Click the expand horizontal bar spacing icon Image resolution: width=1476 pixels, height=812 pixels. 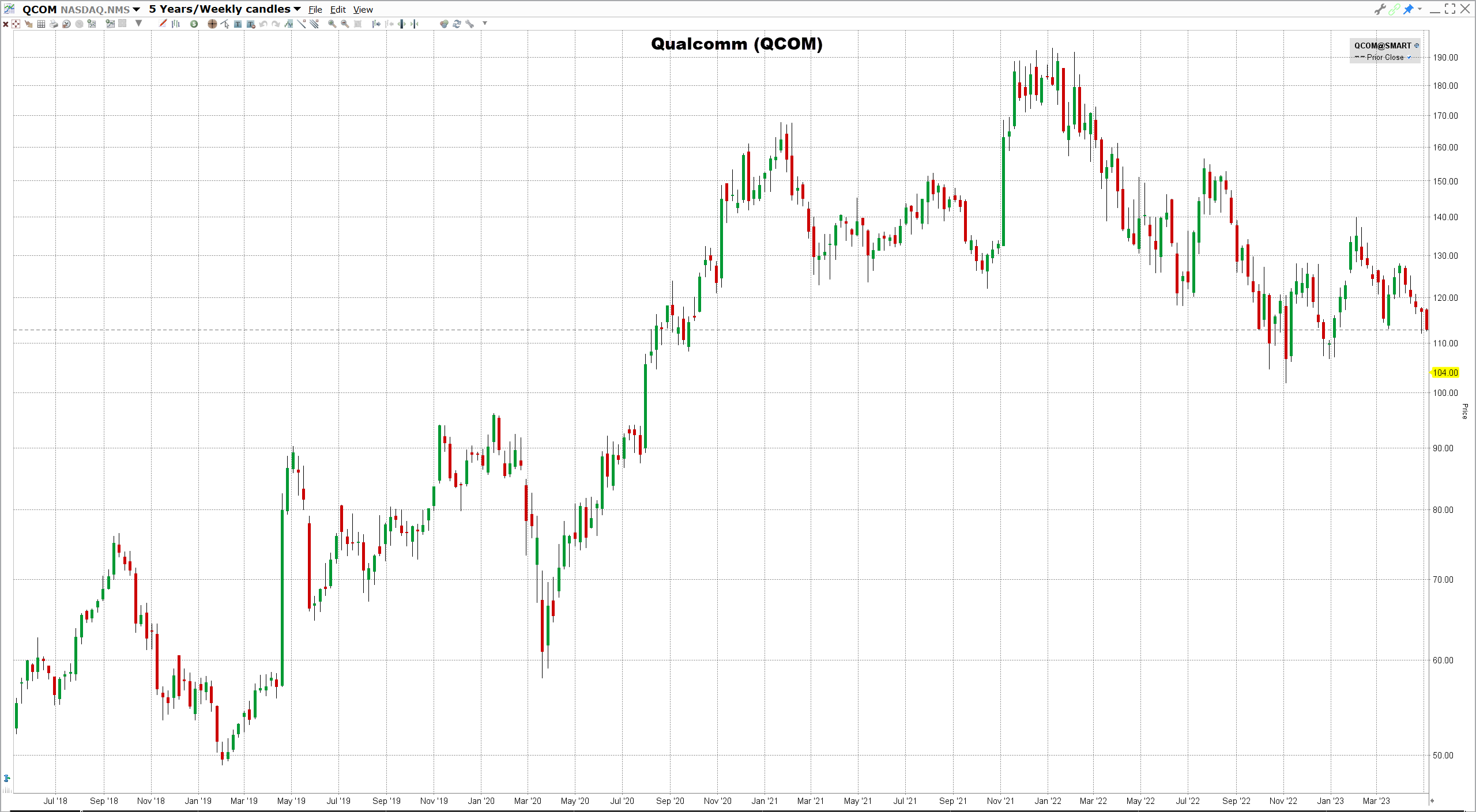pyautogui.click(x=402, y=24)
